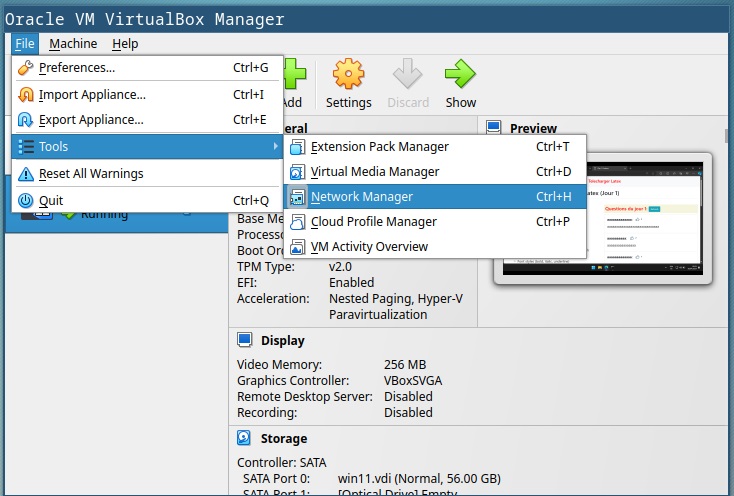Open Cloud Profile Manager

click(435, 222)
